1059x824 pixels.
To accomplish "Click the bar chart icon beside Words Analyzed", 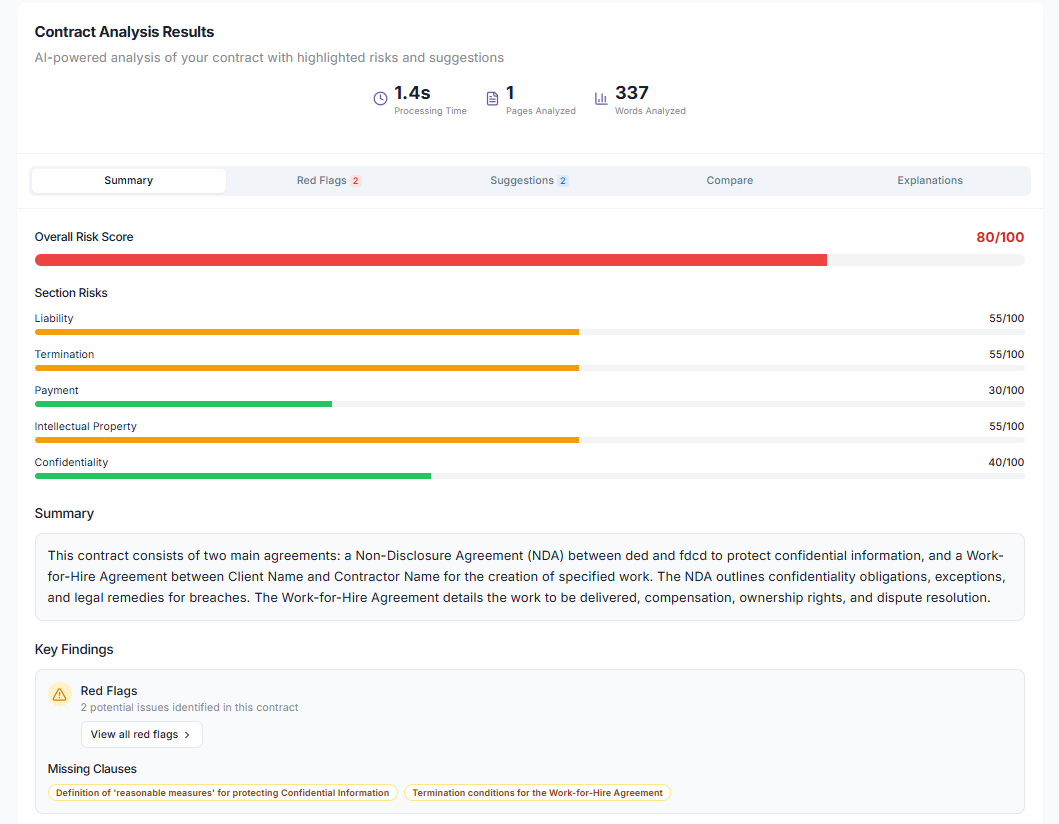I will coord(601,99).
